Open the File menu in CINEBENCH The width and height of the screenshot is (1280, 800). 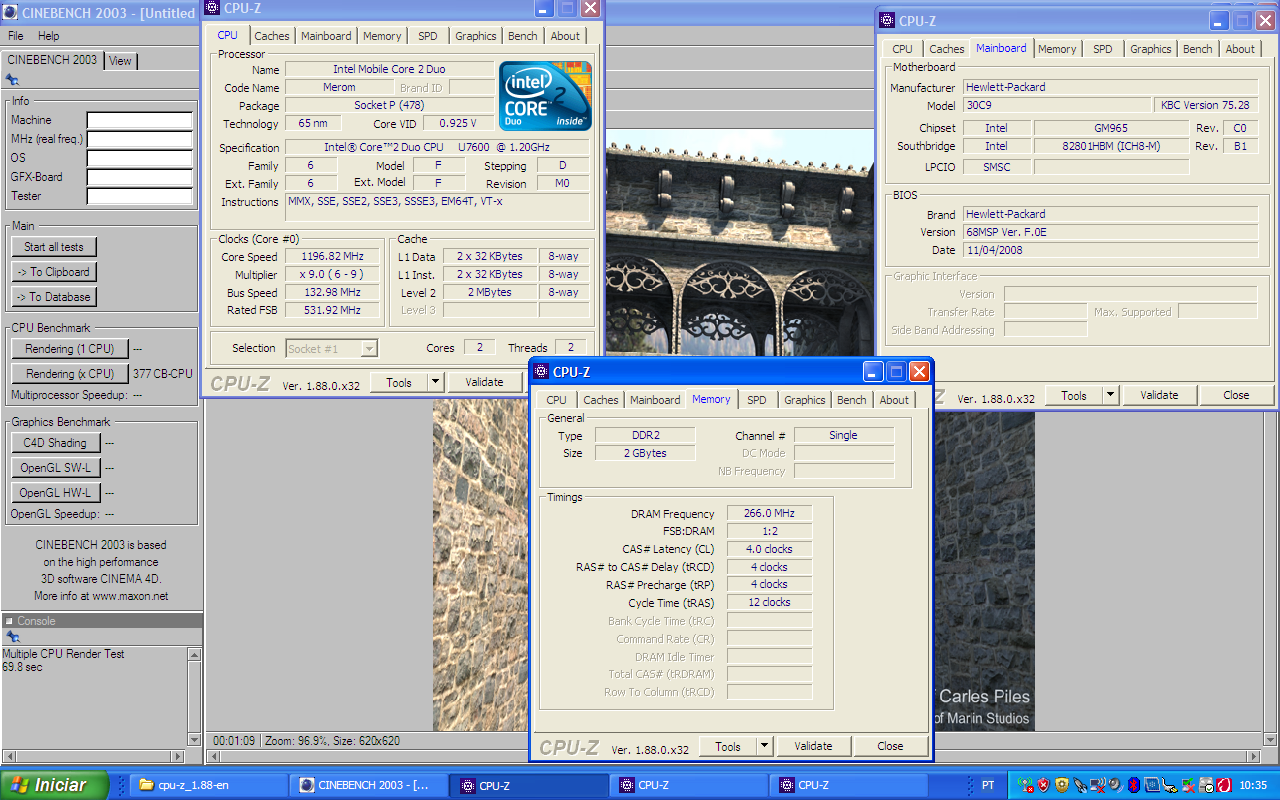16,36
